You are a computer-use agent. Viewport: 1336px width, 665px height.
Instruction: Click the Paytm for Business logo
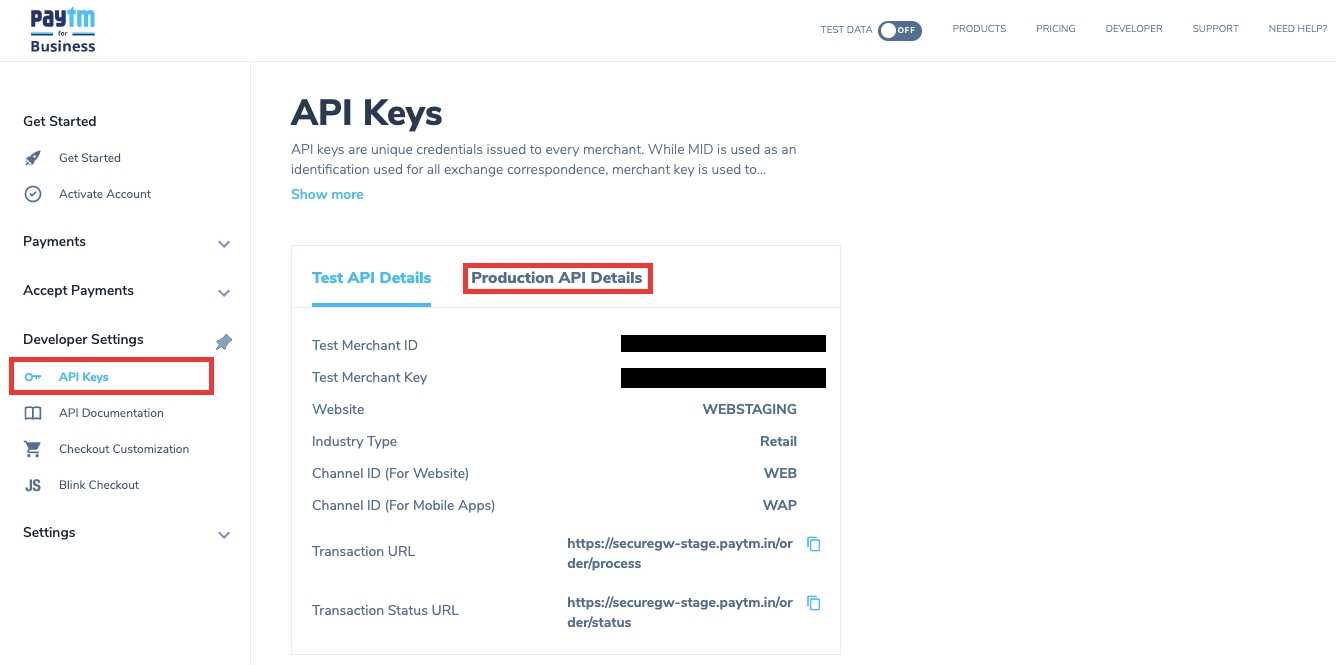pyautogui.click(x=63, y=30)
